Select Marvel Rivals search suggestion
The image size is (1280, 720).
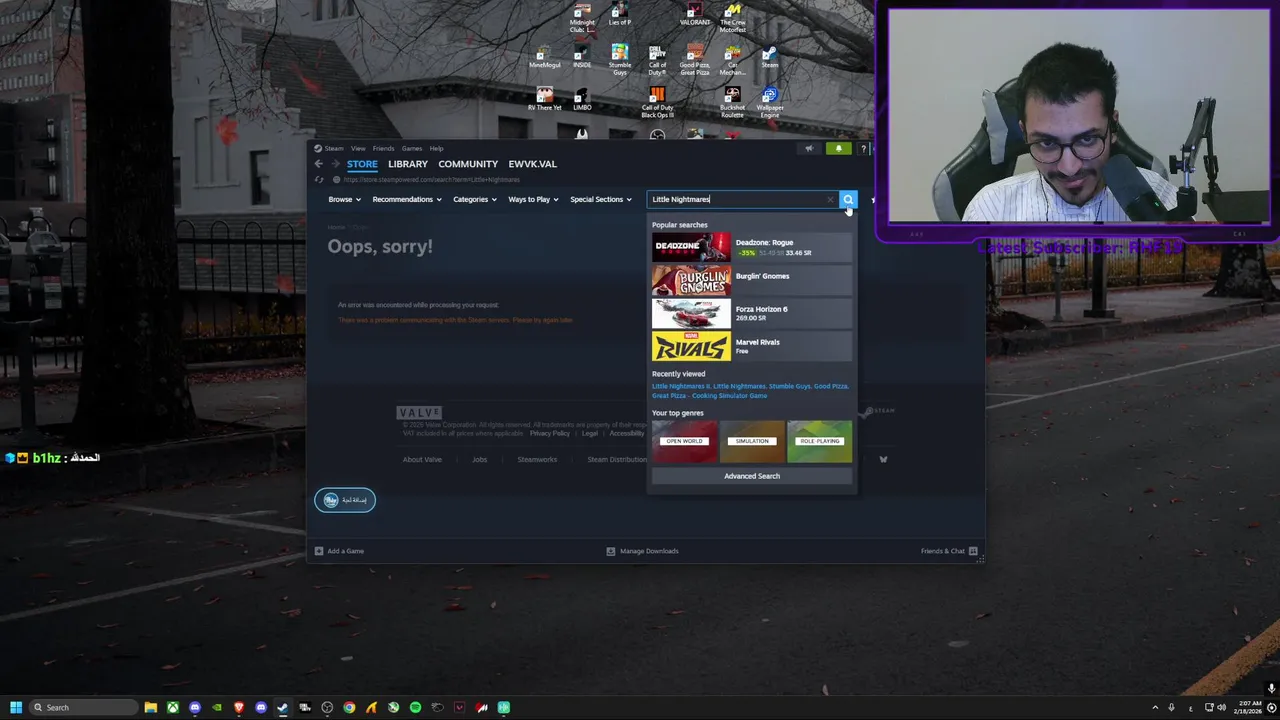point(752,346)
